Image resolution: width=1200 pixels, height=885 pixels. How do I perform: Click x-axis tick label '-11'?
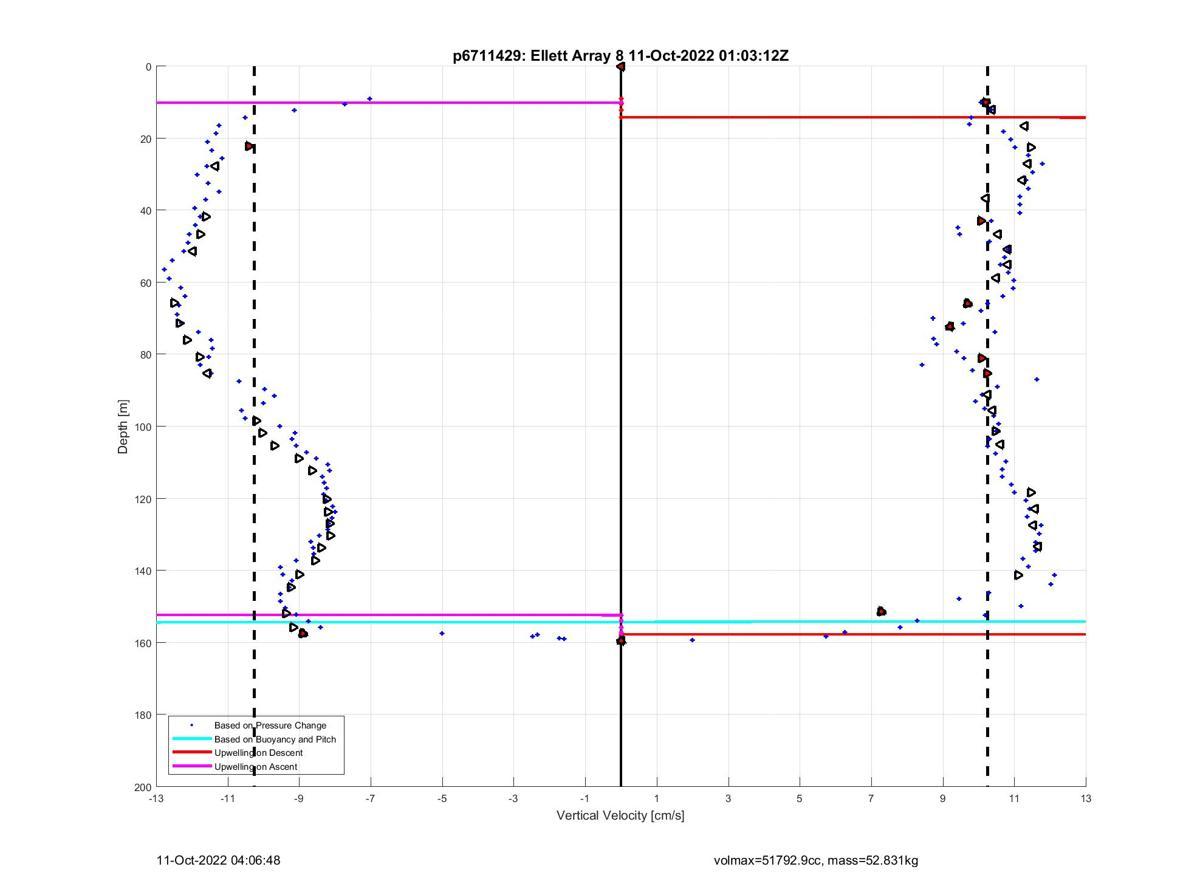(x=227, y=798)
